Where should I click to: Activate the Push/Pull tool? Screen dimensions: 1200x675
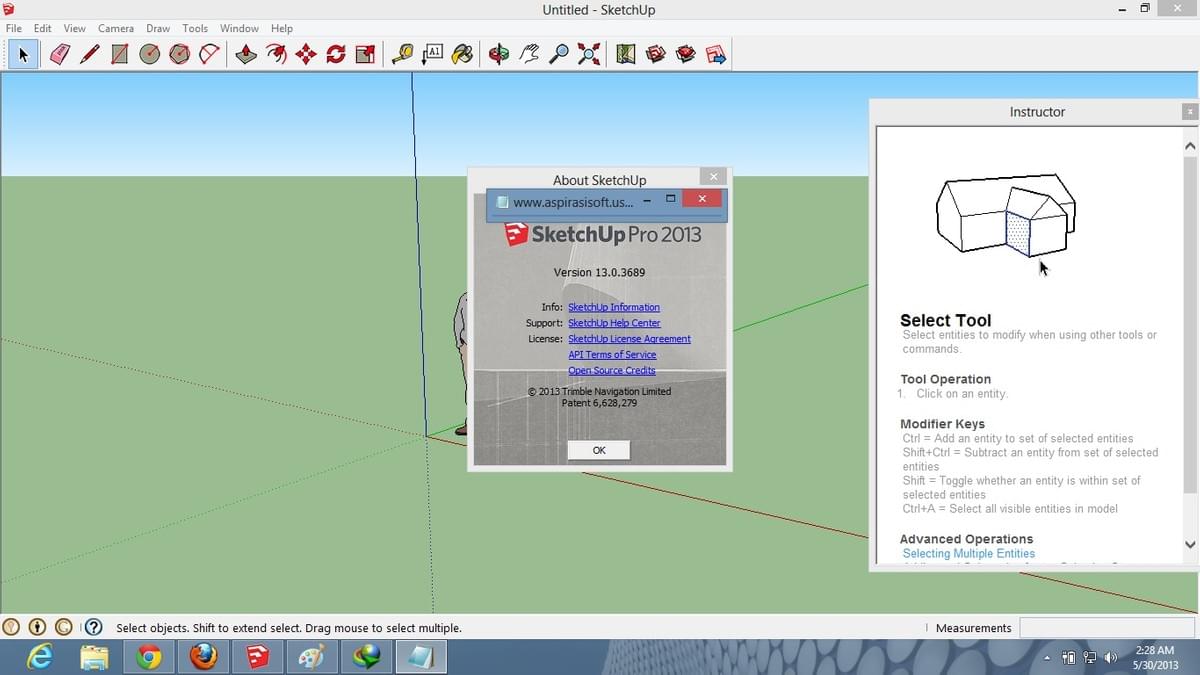(246, 54)
